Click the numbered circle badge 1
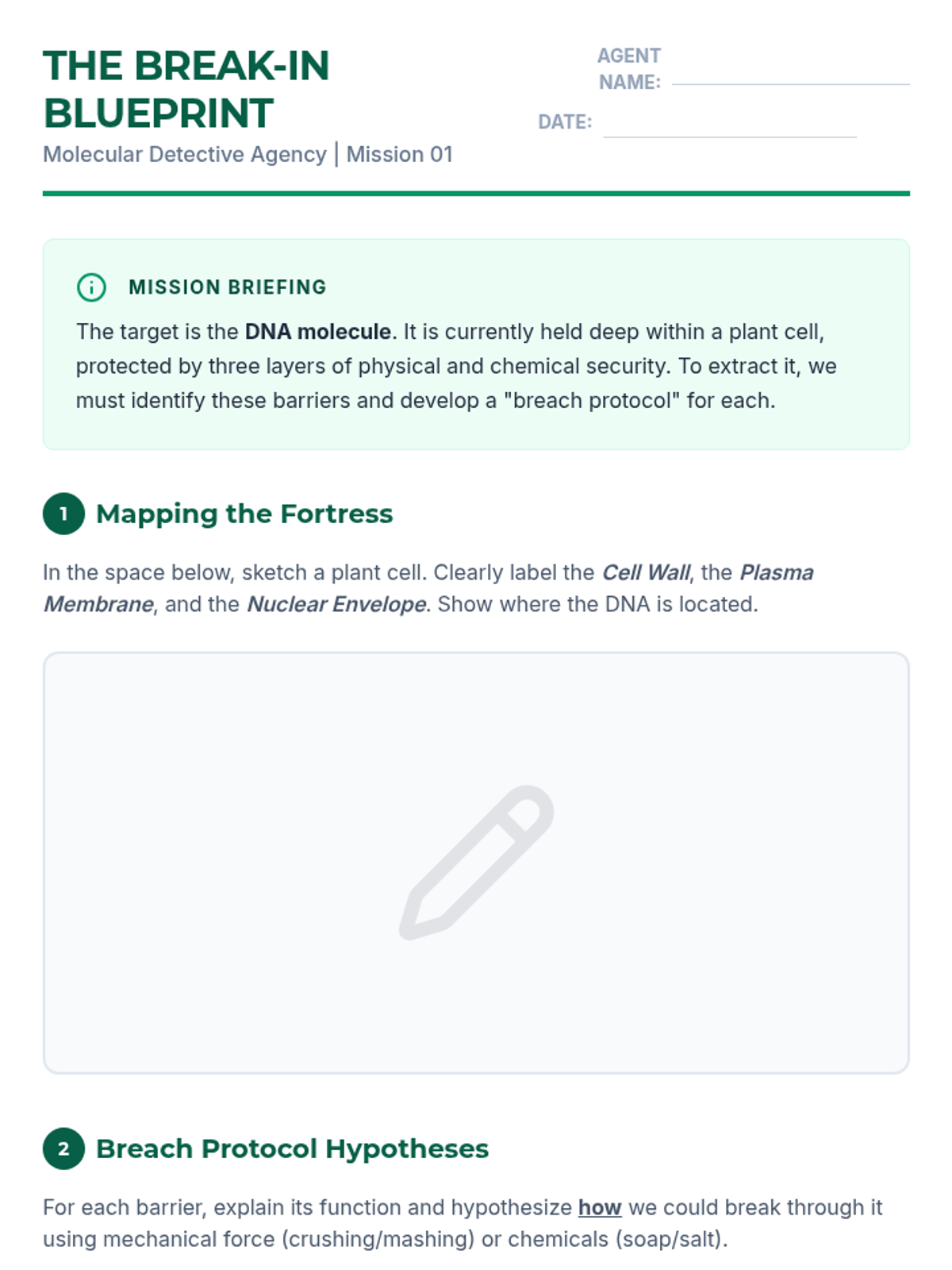Viewport: 952px width, 1270px height. pos(63,514)
